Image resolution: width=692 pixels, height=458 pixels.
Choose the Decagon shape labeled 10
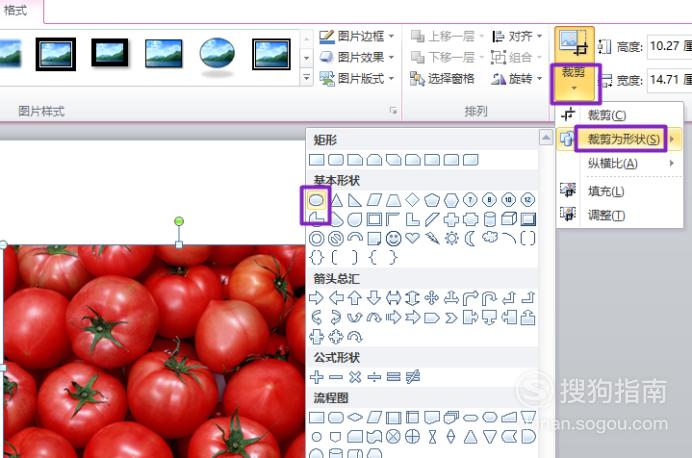click(x=508, y=200)
